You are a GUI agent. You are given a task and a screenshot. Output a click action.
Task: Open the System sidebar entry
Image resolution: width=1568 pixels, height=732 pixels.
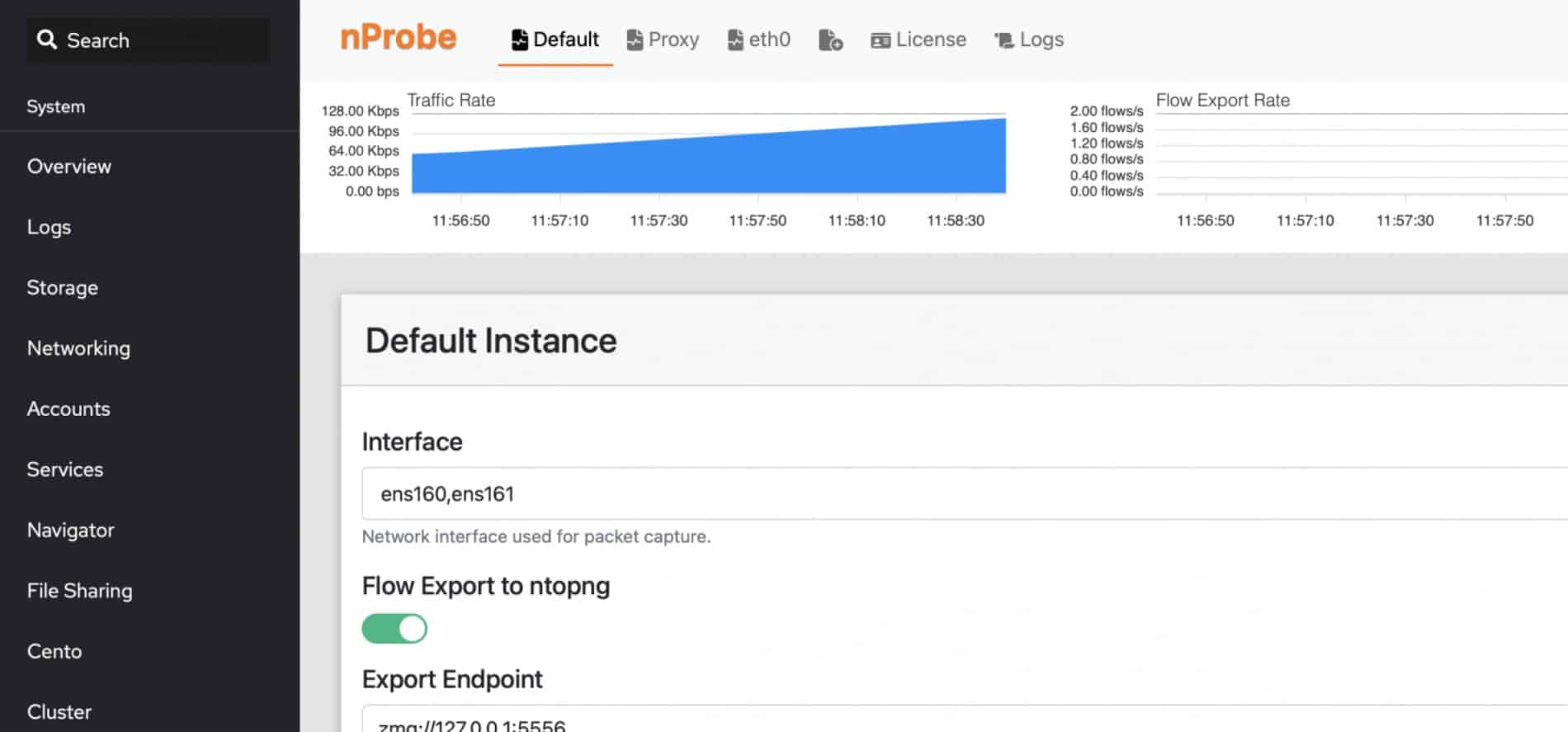tap(56, 106)
